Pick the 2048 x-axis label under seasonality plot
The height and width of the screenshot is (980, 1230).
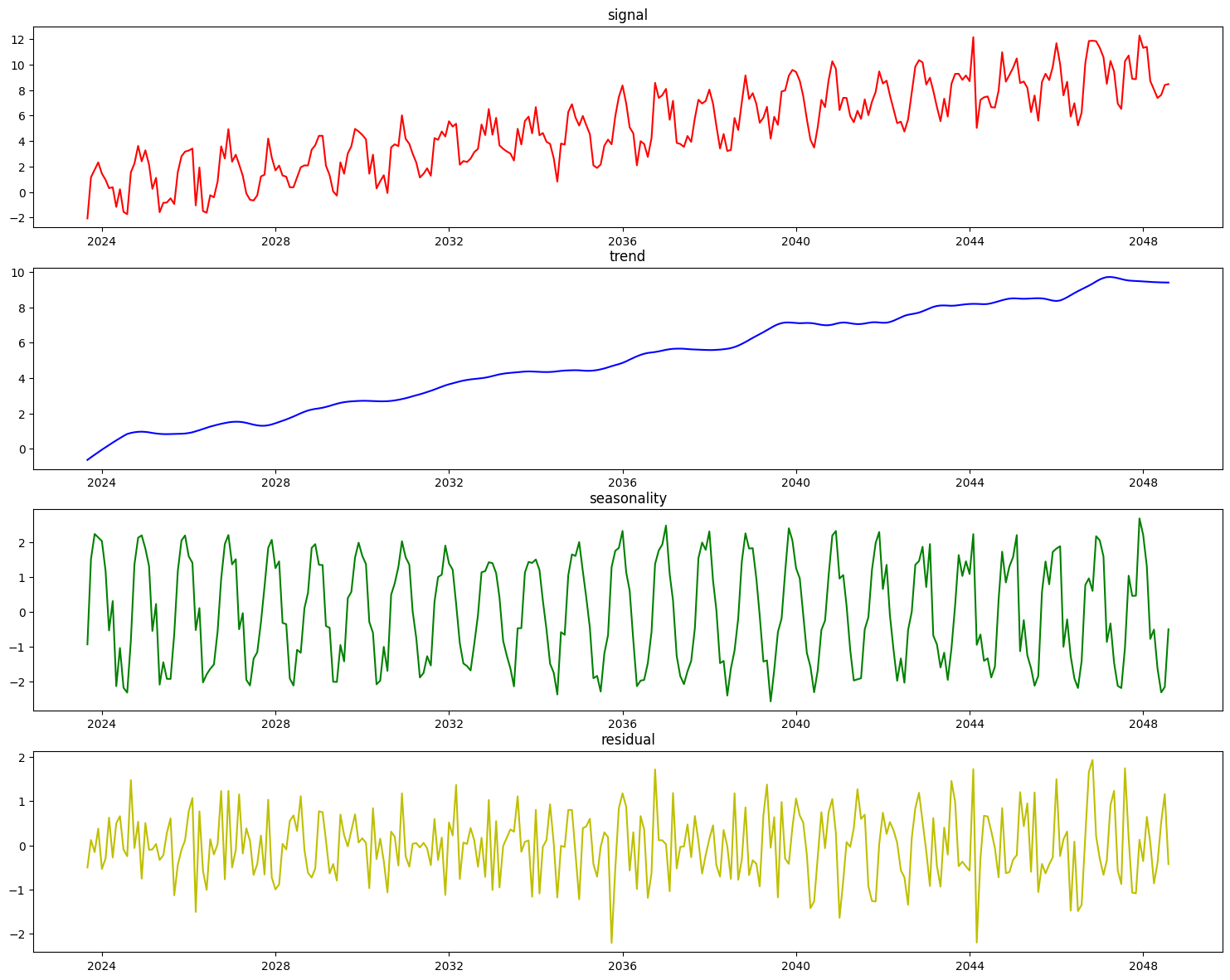[1143, 724]
